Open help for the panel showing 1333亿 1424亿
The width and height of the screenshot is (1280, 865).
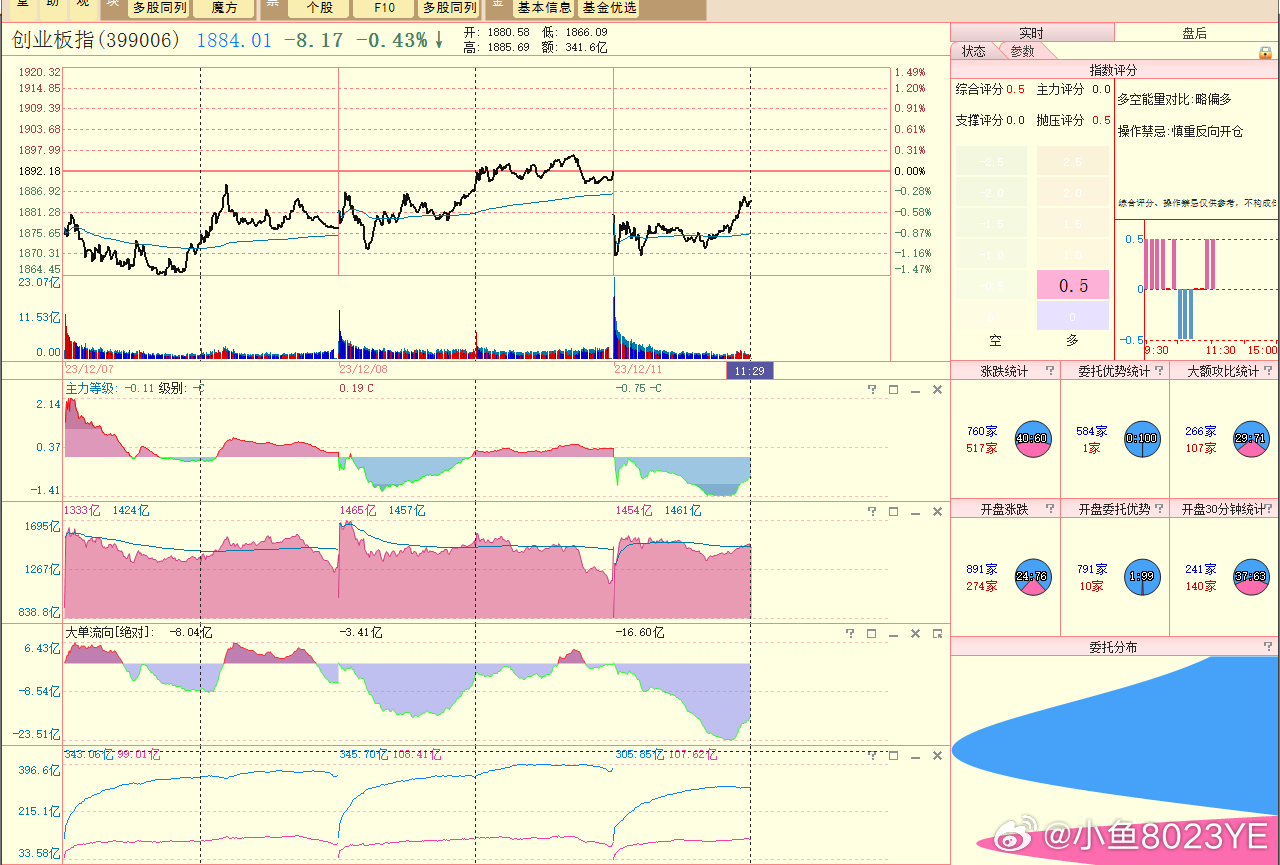871,512
